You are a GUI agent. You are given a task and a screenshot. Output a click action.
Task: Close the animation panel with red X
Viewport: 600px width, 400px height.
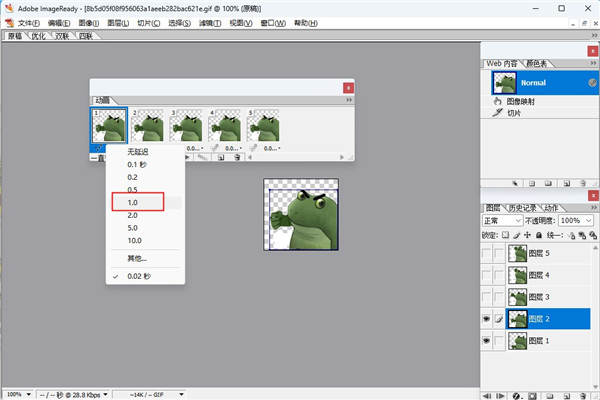pyautogui.click(x=348, y=87)
